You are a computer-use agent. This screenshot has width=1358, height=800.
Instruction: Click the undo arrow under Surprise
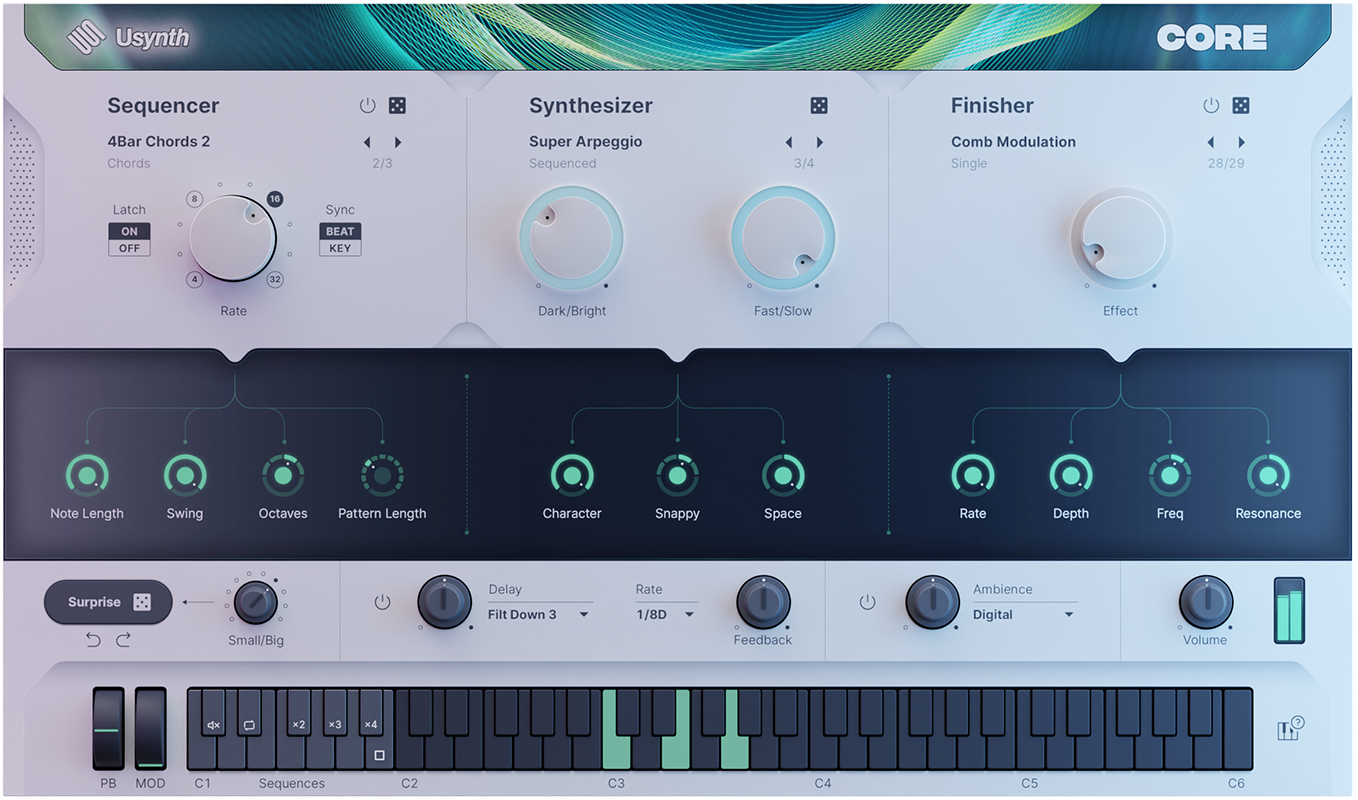tap(94, 639)
